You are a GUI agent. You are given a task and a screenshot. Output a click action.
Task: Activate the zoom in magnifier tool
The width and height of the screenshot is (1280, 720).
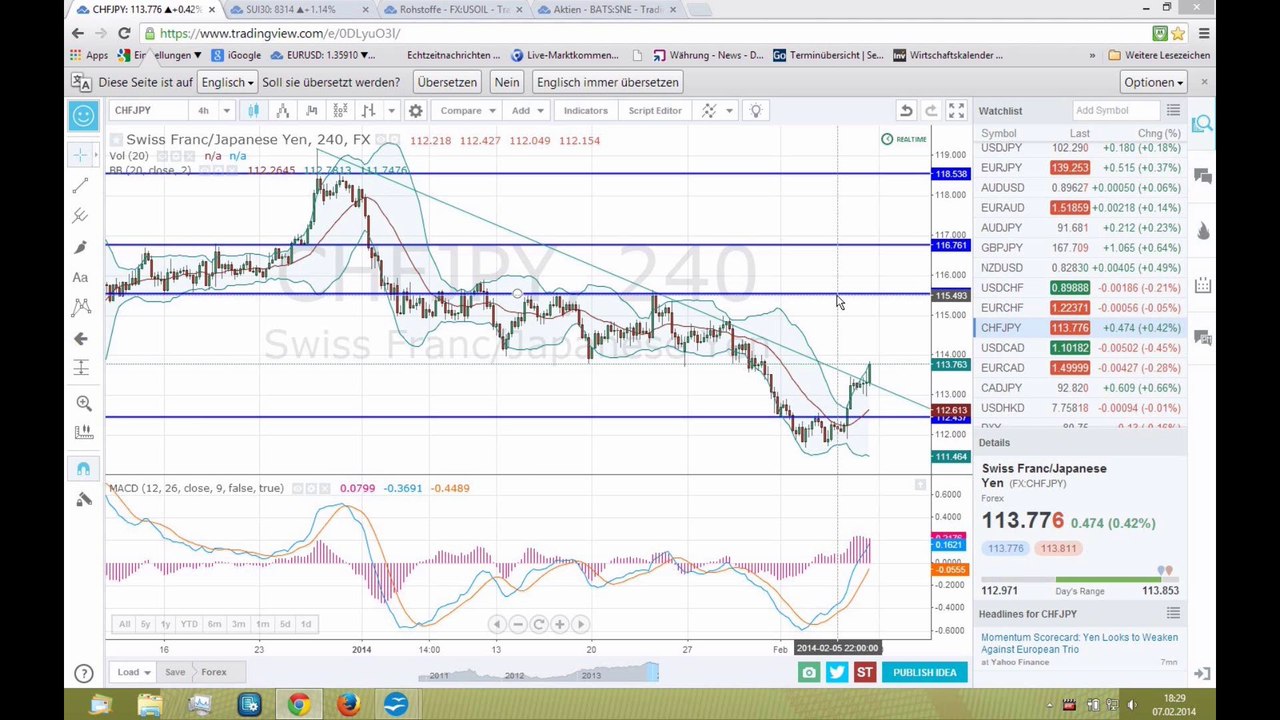[84, 403]
